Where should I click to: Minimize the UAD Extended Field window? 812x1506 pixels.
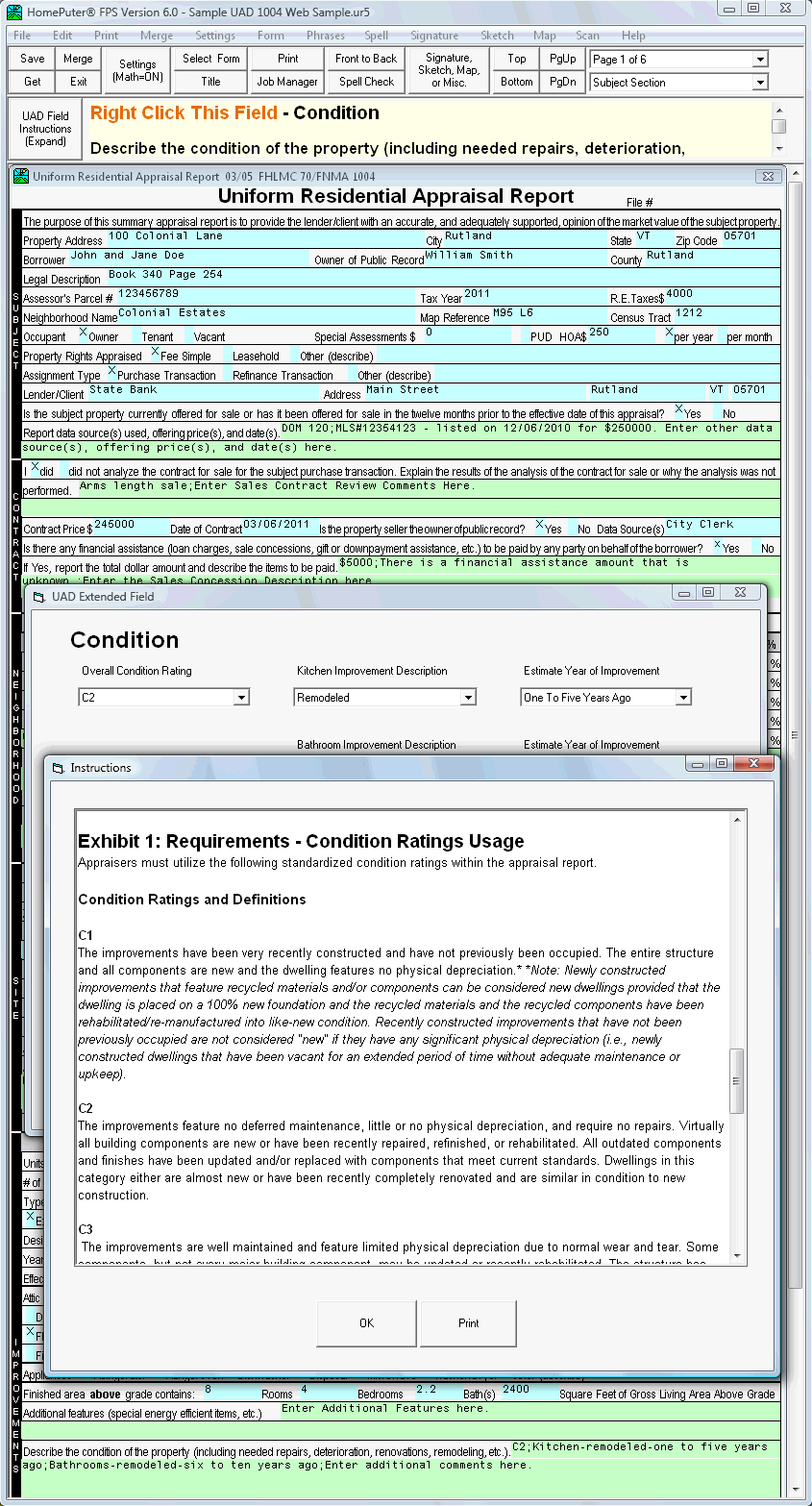coord(684,593)
